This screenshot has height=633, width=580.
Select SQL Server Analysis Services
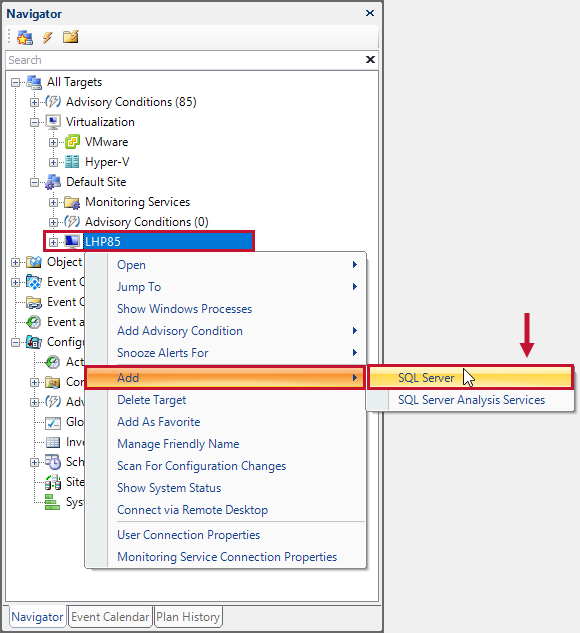click(x=471, y=400)
